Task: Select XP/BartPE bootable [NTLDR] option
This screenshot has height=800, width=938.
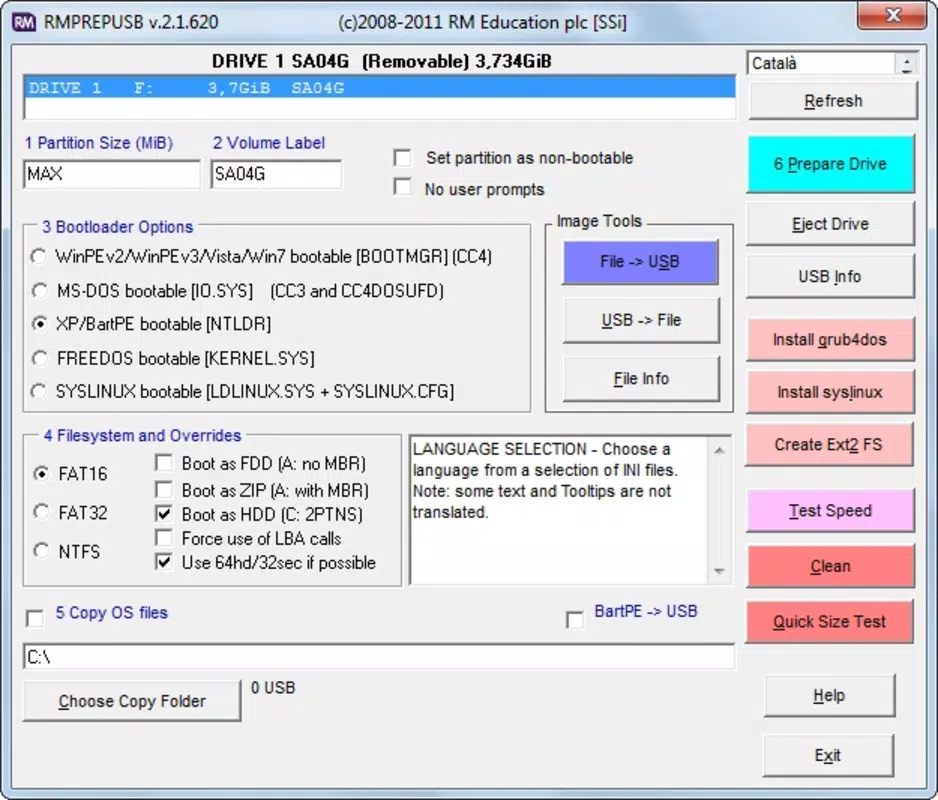Action: (x=39, y=324)
